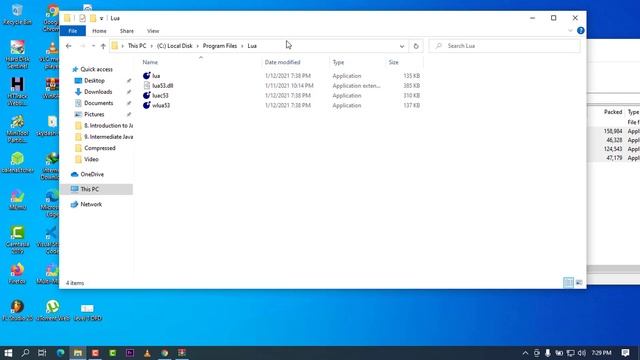The width and height of the screenshot is (640, 360).
Task: Open the volume control in system tray
Action: point(582,353)
